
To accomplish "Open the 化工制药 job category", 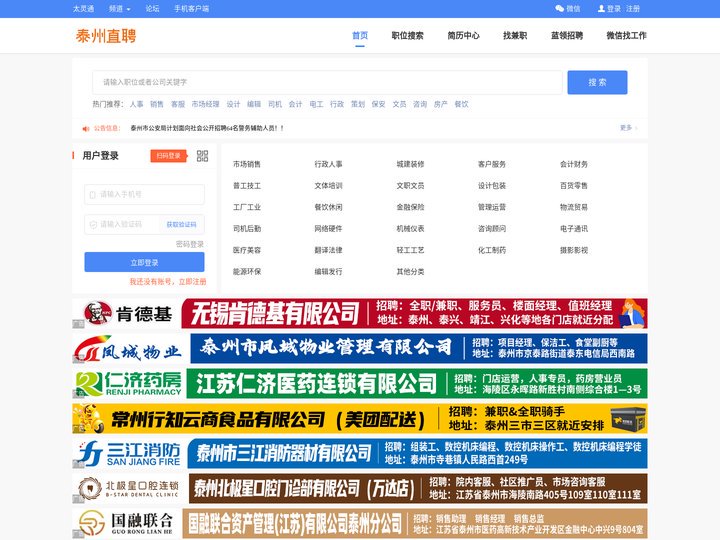I will (x=492, y=250).
